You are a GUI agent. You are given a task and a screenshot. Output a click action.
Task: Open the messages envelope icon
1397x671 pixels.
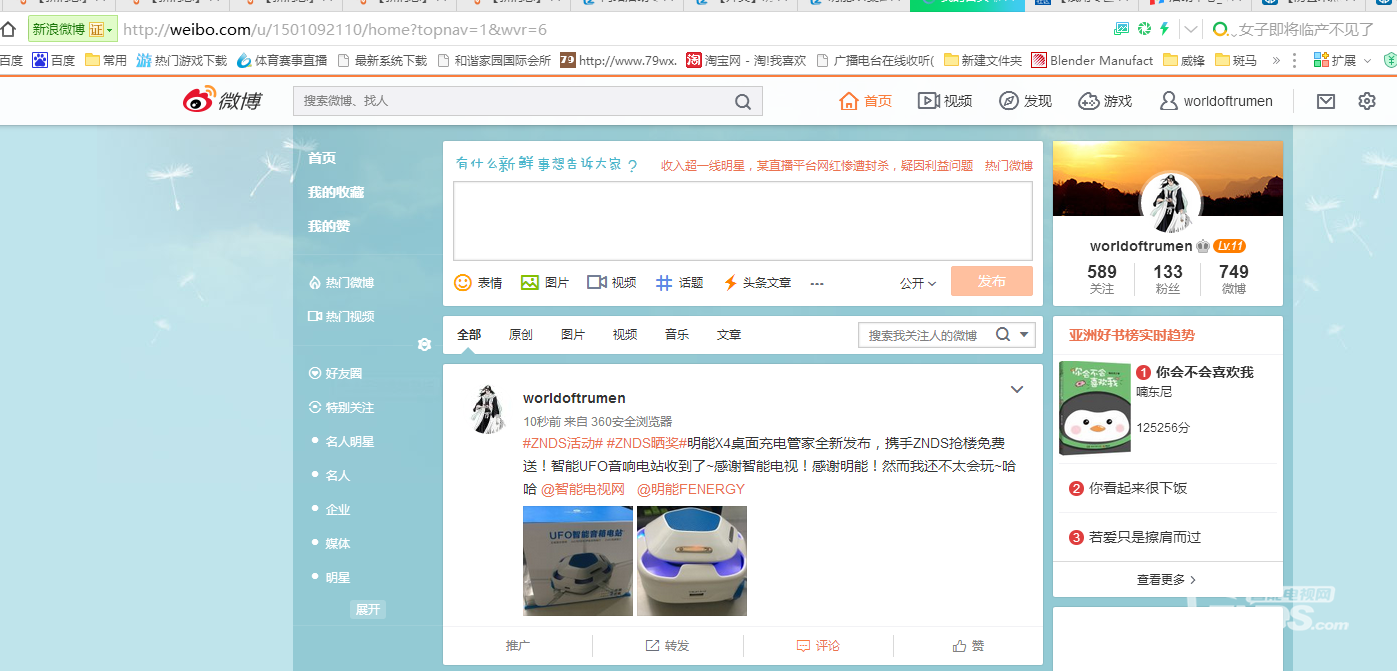pyautogui.click(x=1326, y=101)
